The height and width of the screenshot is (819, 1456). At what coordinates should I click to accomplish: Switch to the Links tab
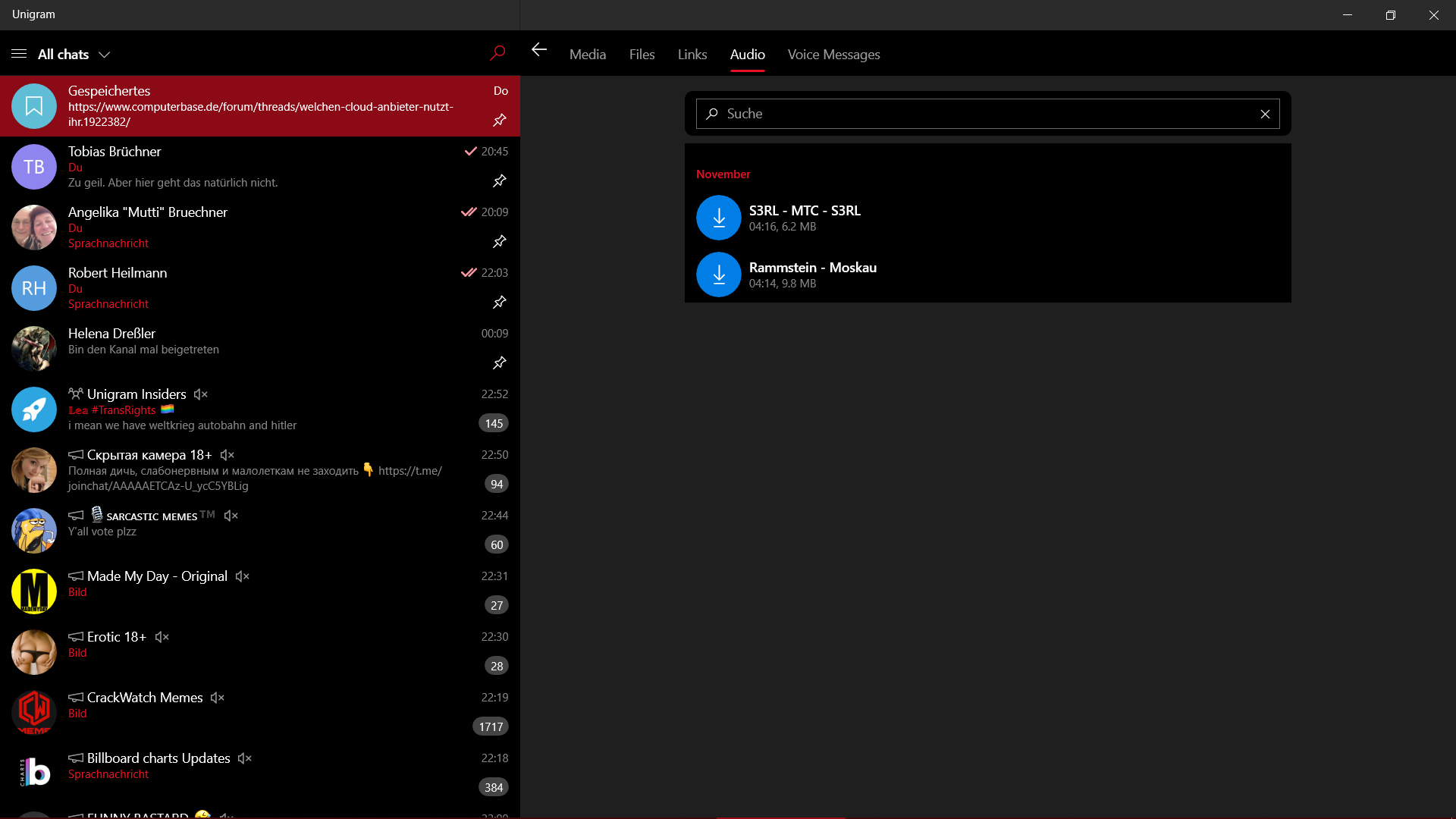click(x=692, y=55)
